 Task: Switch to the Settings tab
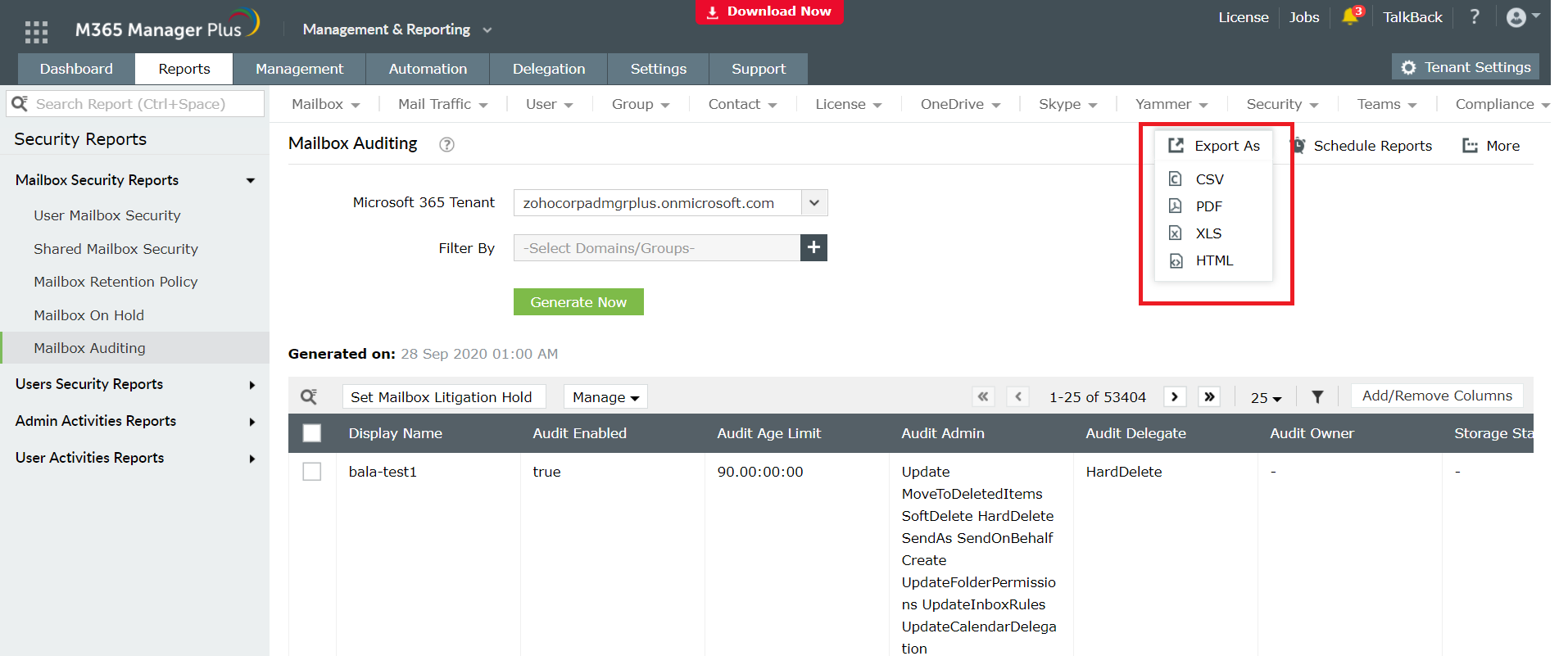click(659, 69)
